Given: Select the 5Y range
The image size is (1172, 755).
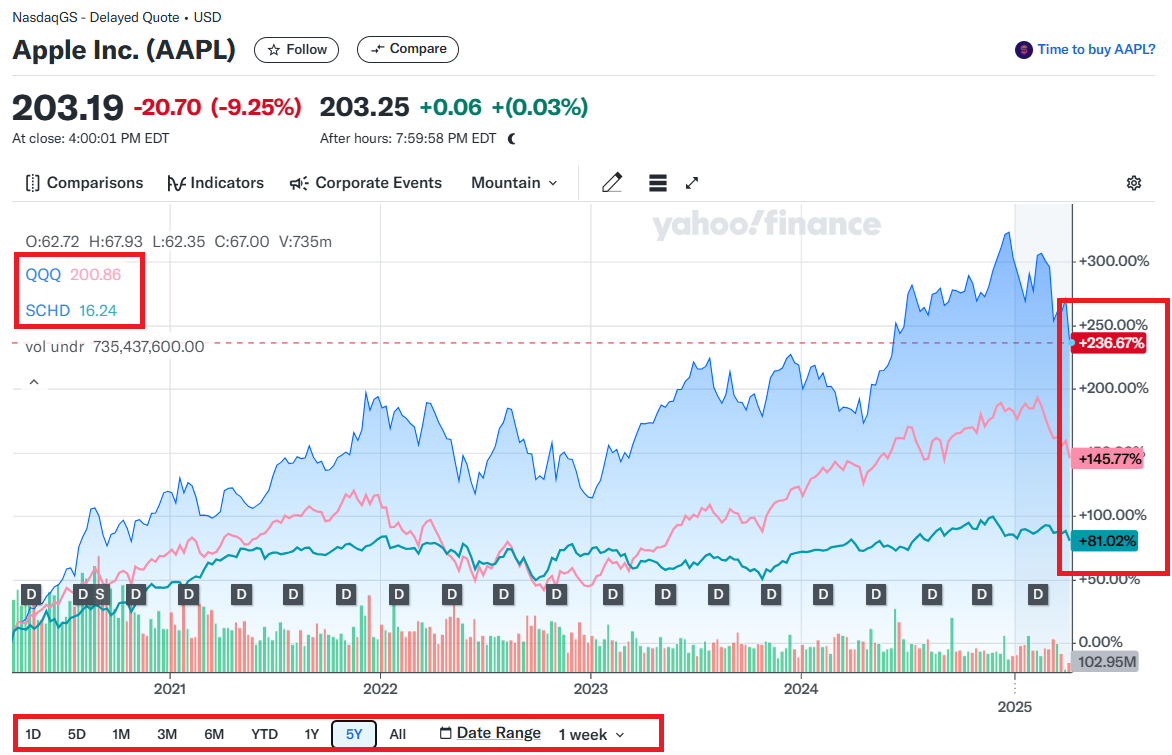Looking at the screenshot, I should [x=354, y=734].
